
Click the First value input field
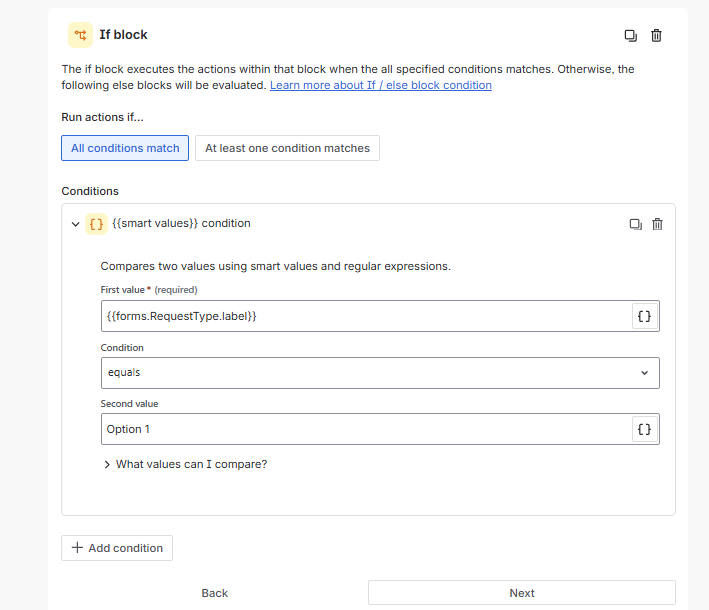[366, 316]
